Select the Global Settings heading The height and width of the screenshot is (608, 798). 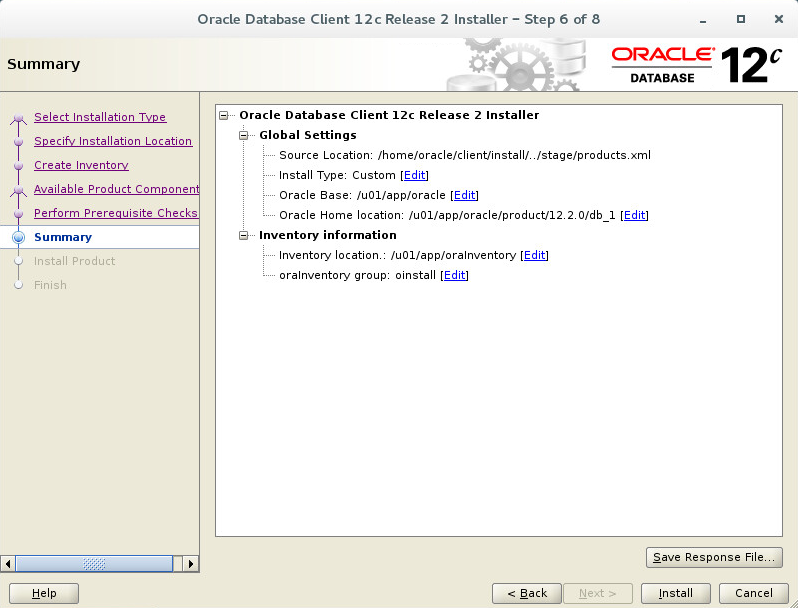tap(307, 135)
